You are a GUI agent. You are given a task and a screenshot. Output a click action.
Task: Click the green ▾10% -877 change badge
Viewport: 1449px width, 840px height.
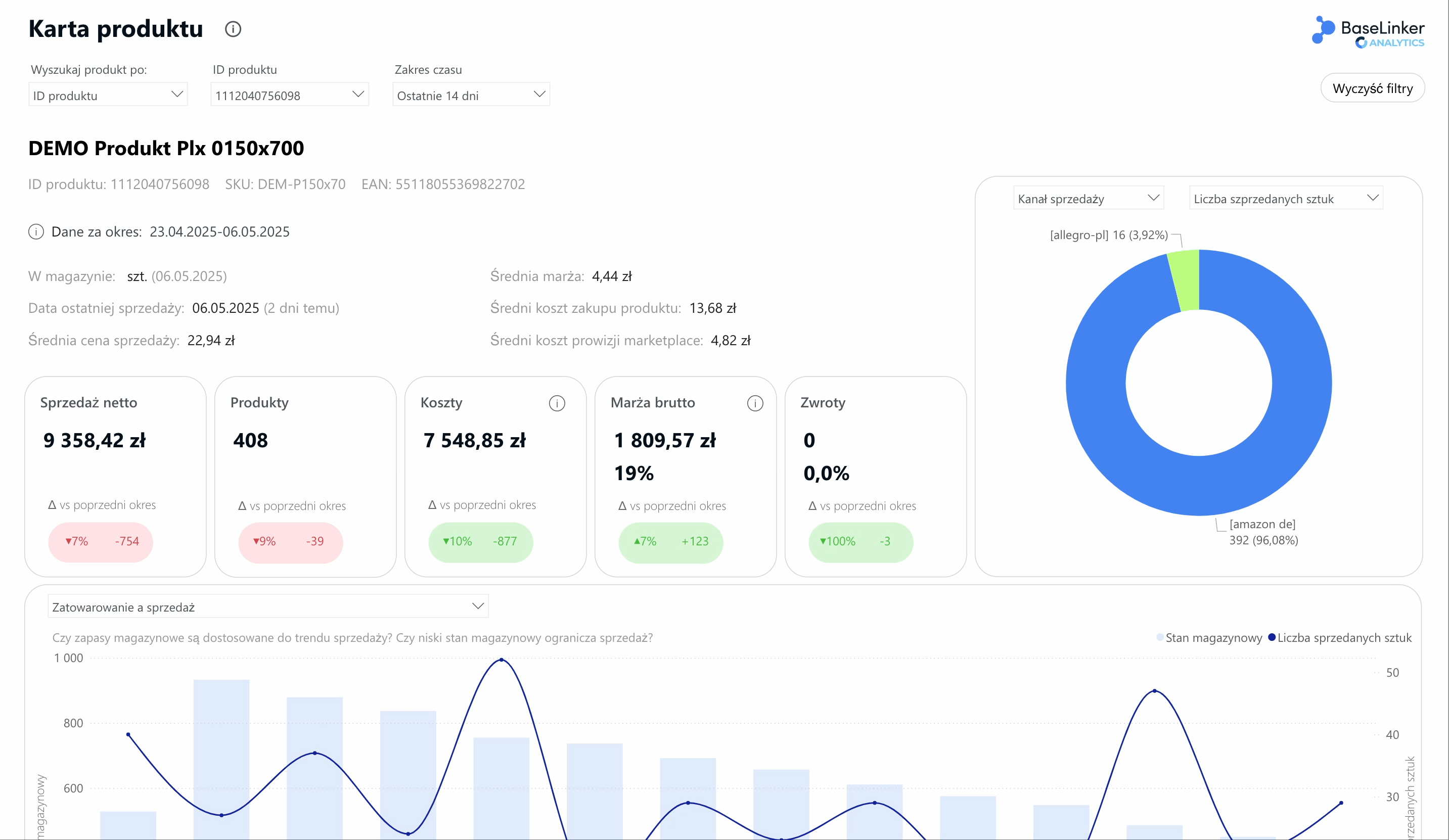click(481, 542)
